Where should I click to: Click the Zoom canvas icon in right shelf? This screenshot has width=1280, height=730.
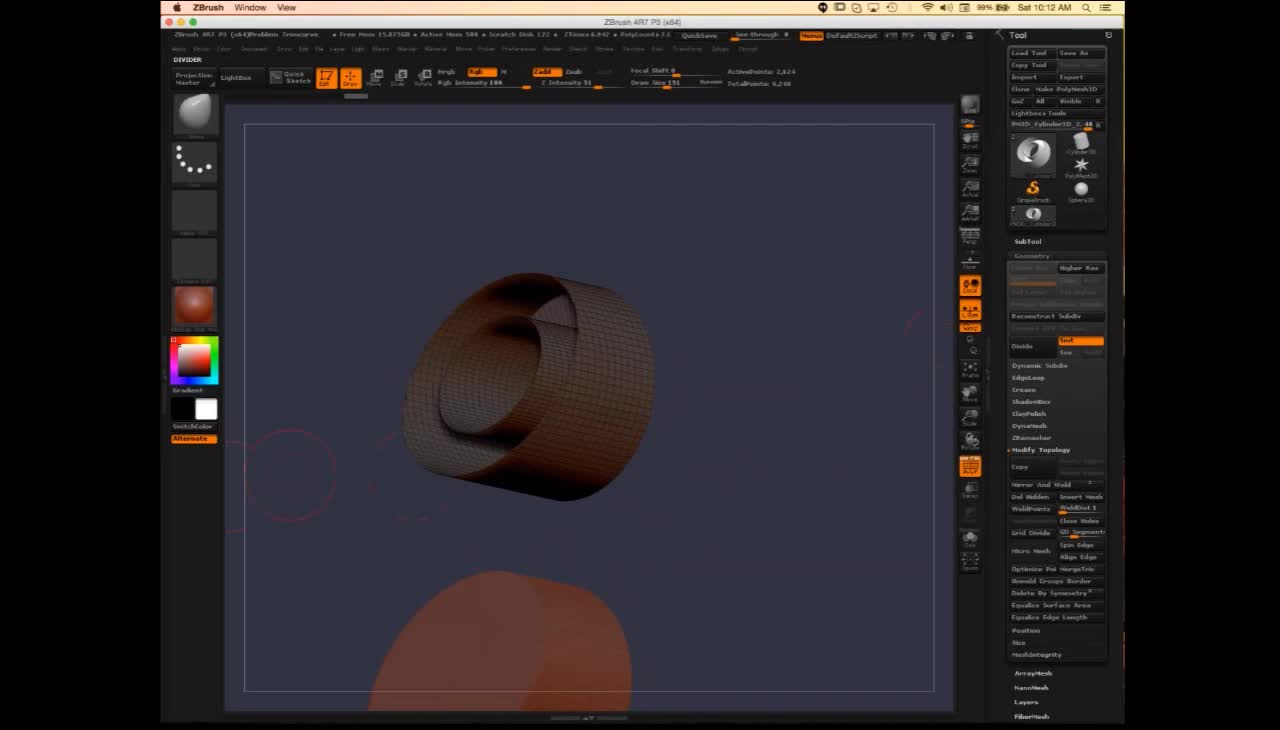[970, 164]
